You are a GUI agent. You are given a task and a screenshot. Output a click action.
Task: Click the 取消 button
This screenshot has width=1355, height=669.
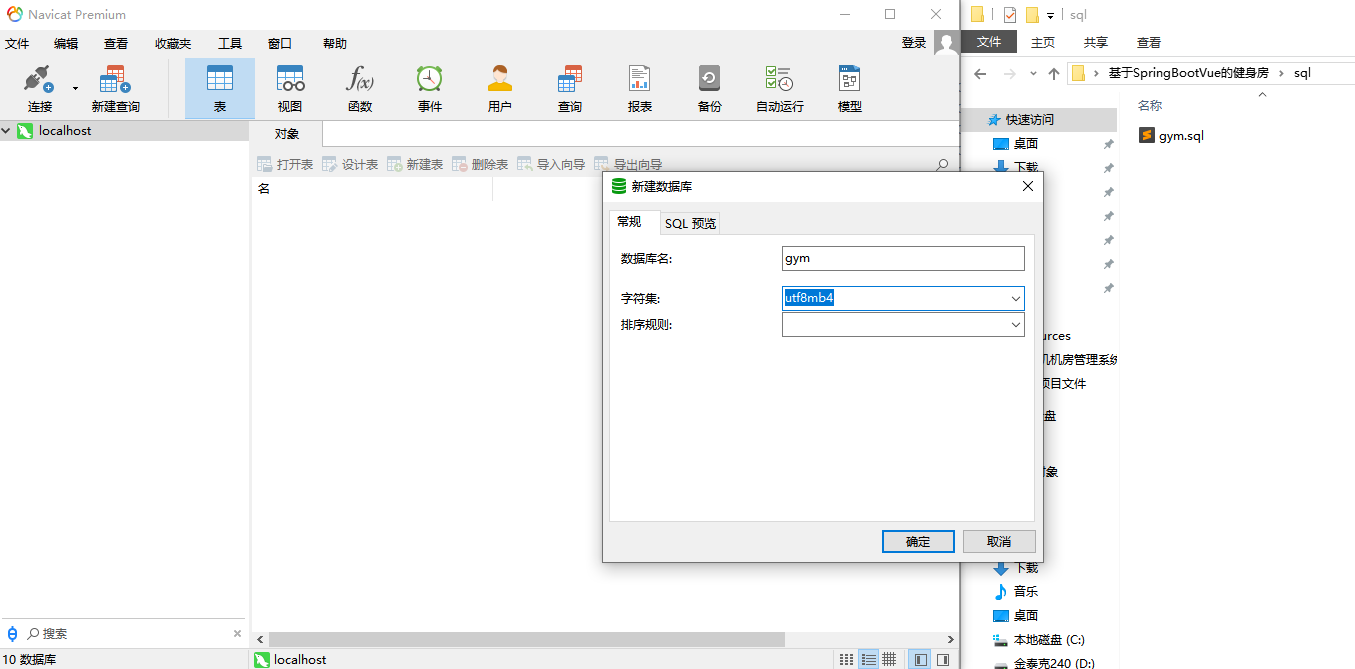[x=998, y=541]
